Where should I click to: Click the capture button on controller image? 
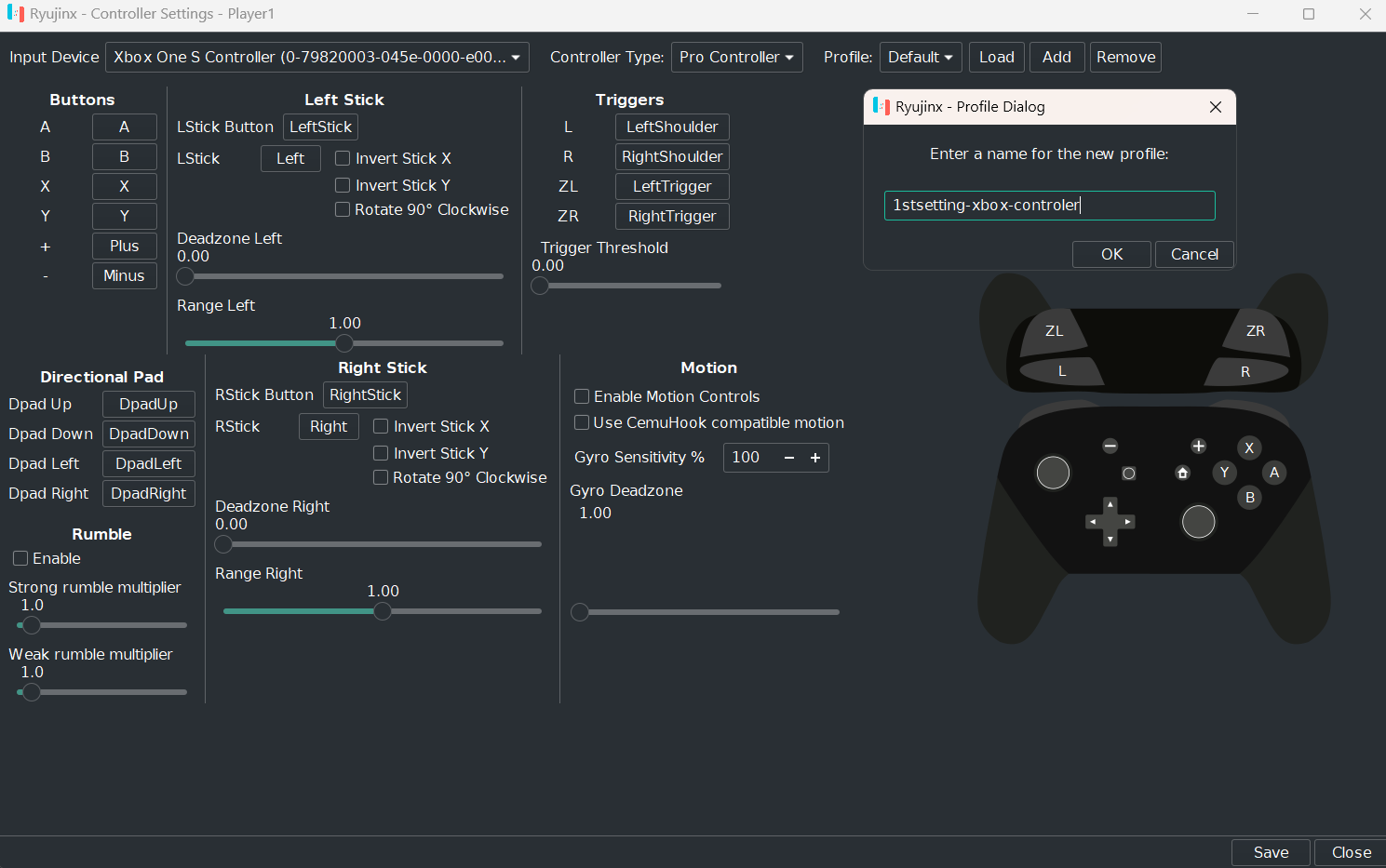1128,474
